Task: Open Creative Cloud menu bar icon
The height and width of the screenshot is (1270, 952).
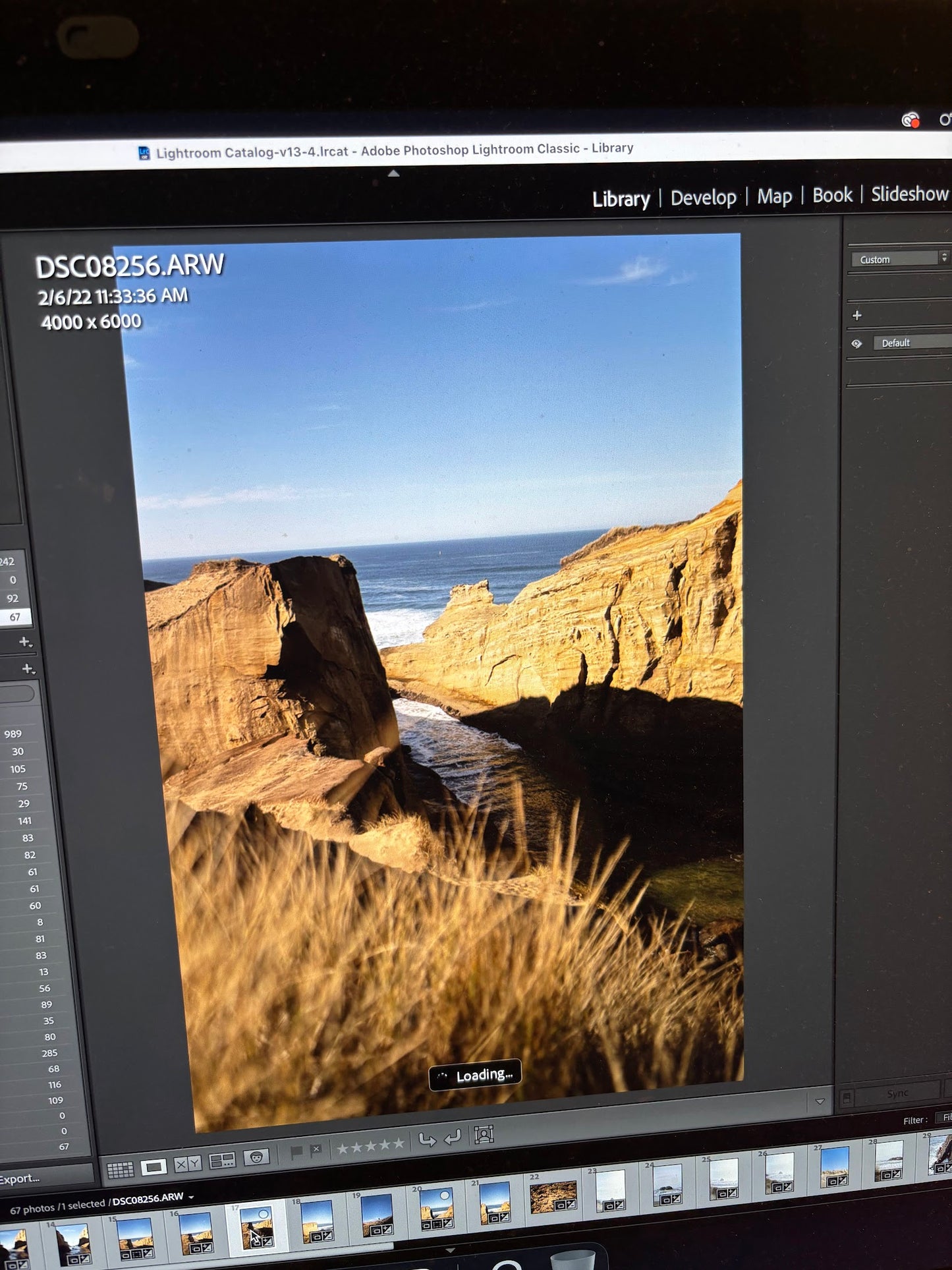Action: (910, 120)
